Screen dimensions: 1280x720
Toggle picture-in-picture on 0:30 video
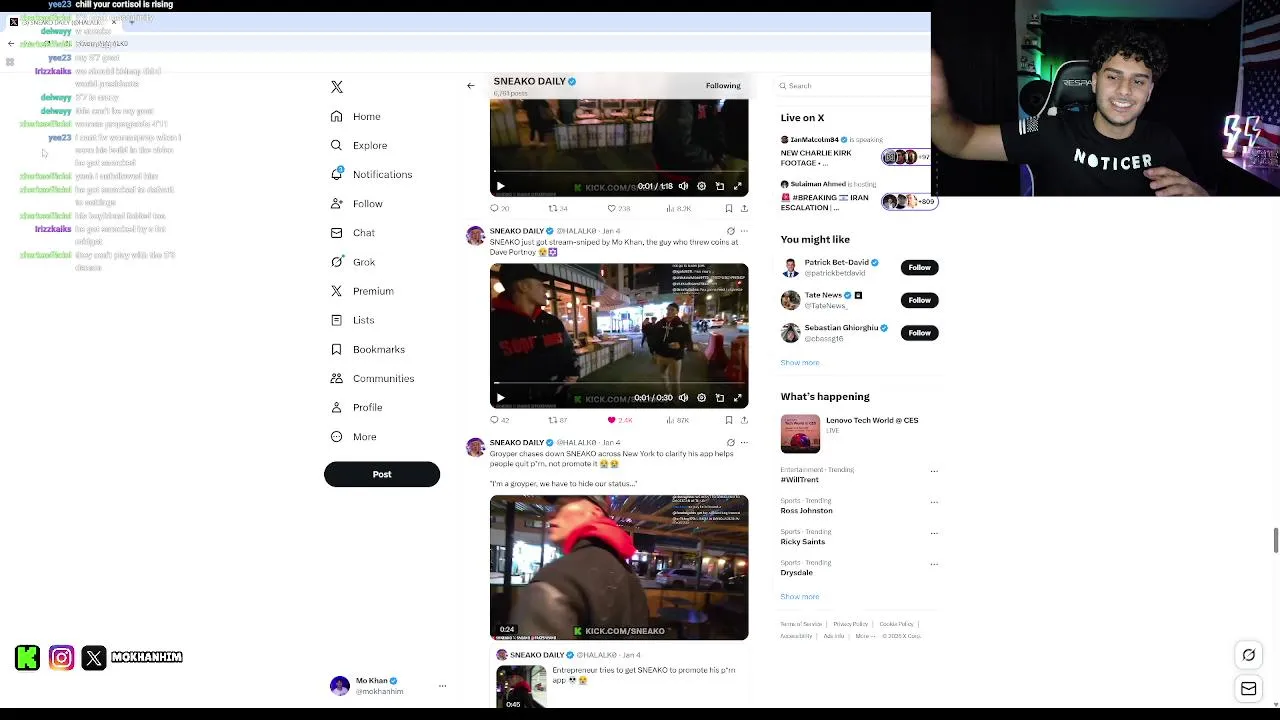(x=720, y=398)
